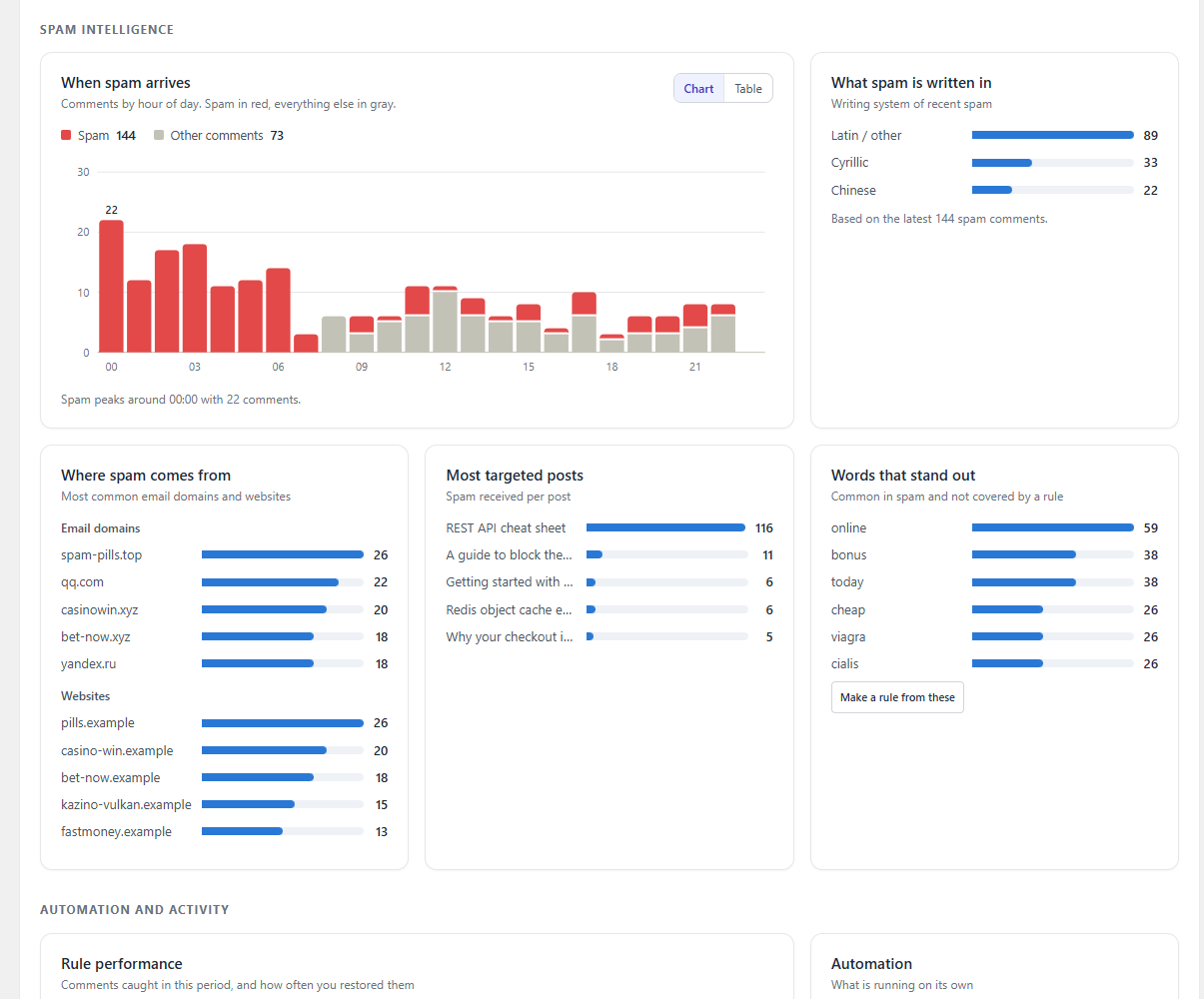This screenshot has width=1204, height=999.
Task: Select the casinowin.xyz email domain
Action: tap(225, 609)
